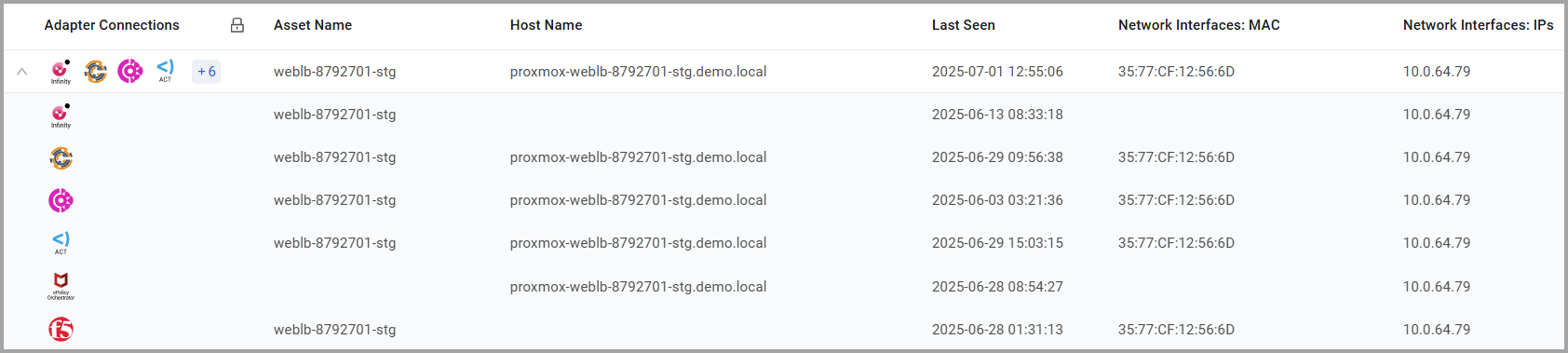
Task: Click the lock icon in header
Action: [237, 25]
